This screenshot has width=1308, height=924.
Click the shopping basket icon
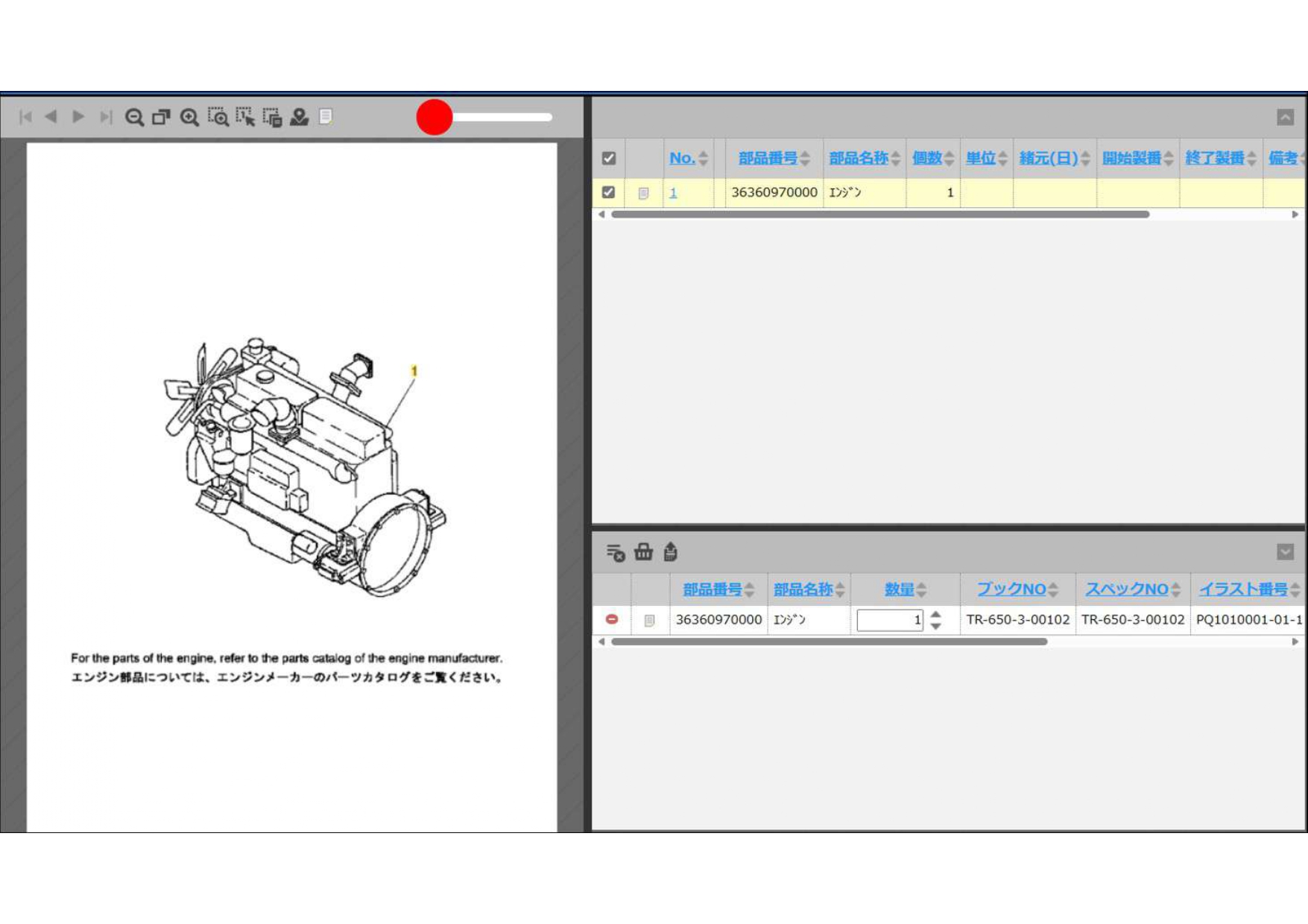pyautogui.click(x=643, y=552)
